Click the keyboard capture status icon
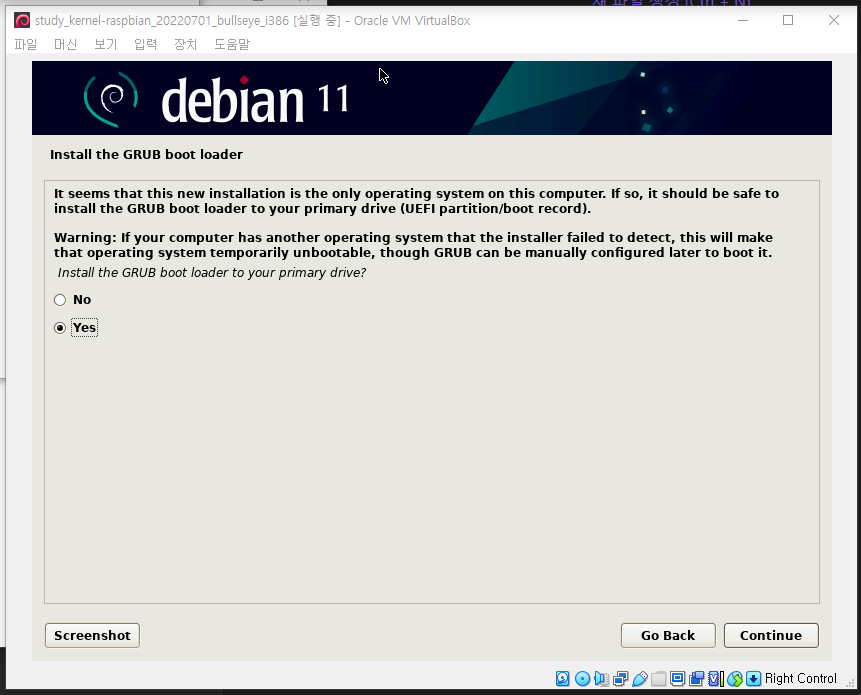 [x=752, y=679]
